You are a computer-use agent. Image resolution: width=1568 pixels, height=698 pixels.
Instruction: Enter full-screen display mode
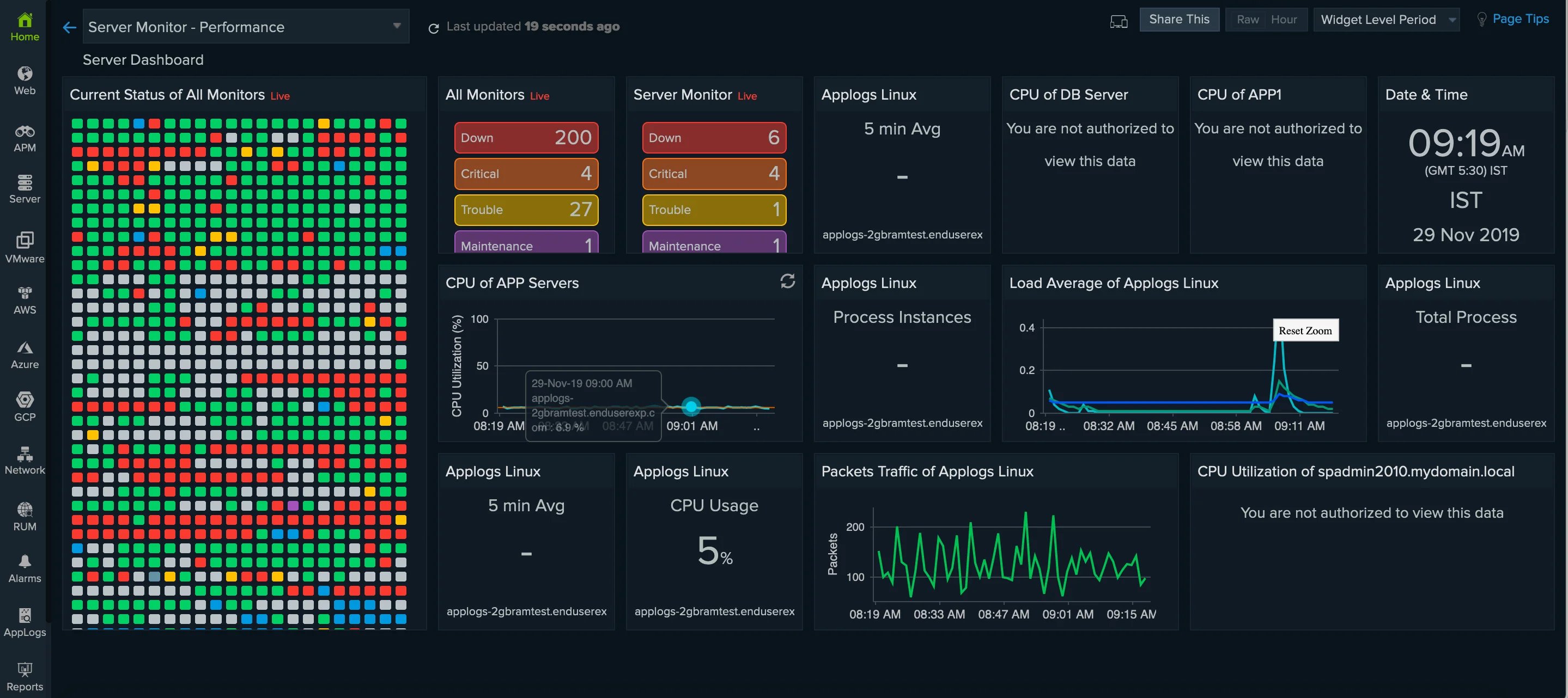[x=1119, y=21]
